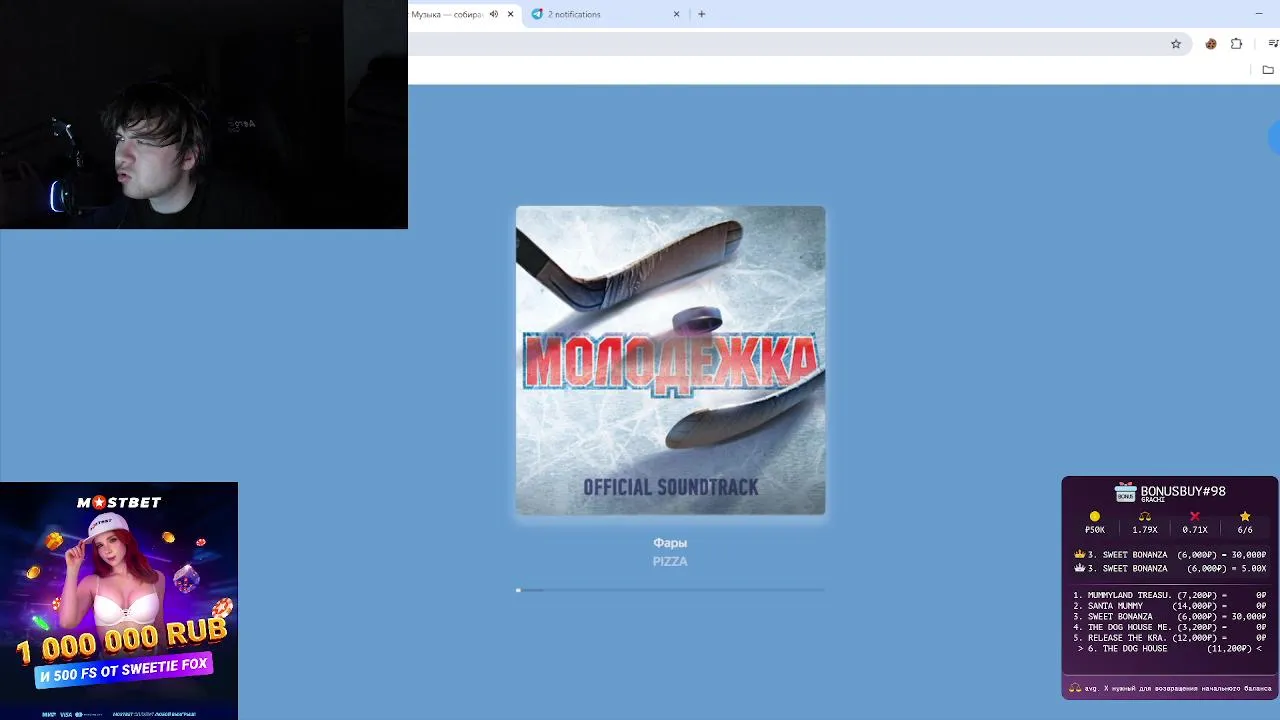Viewport: 1280px width, 720px height.
Task: Click the gold crown Sweet Bonanza row
Action: pos(1170,554)
